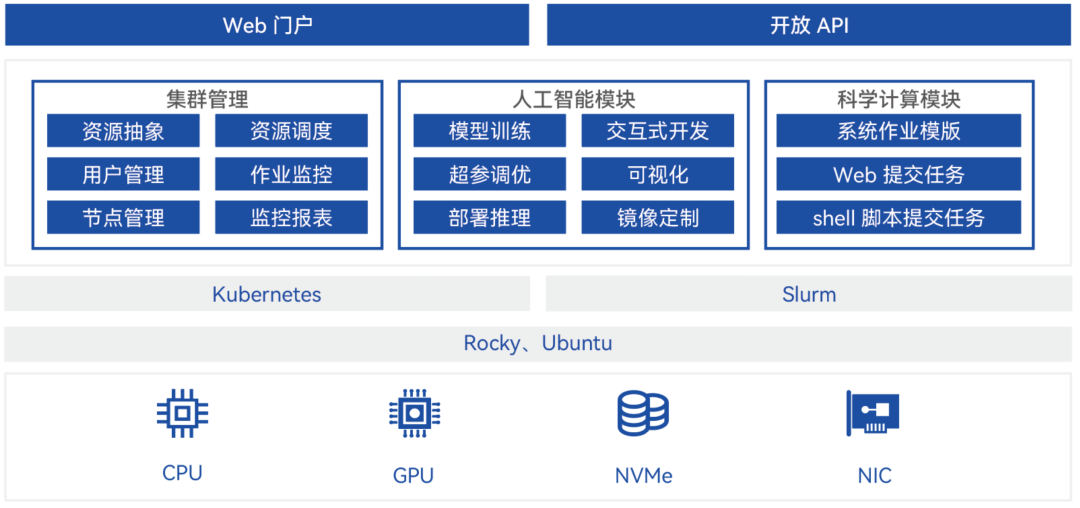Open the 镜像定制 block
This screenshot has height=508, width=1080.
point(658,218)
